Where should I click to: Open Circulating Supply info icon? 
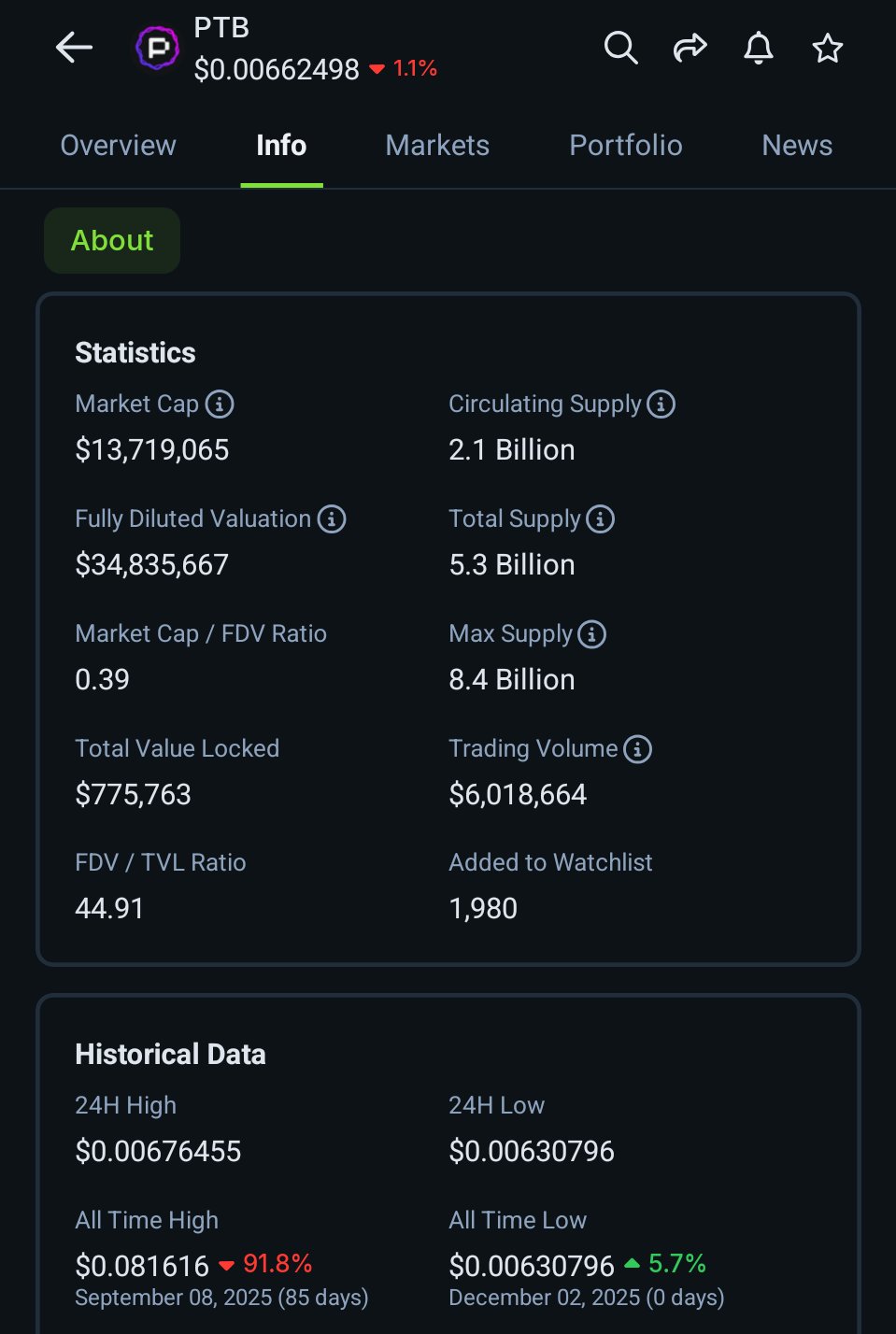pyautogui.click(x=661, y=404)
